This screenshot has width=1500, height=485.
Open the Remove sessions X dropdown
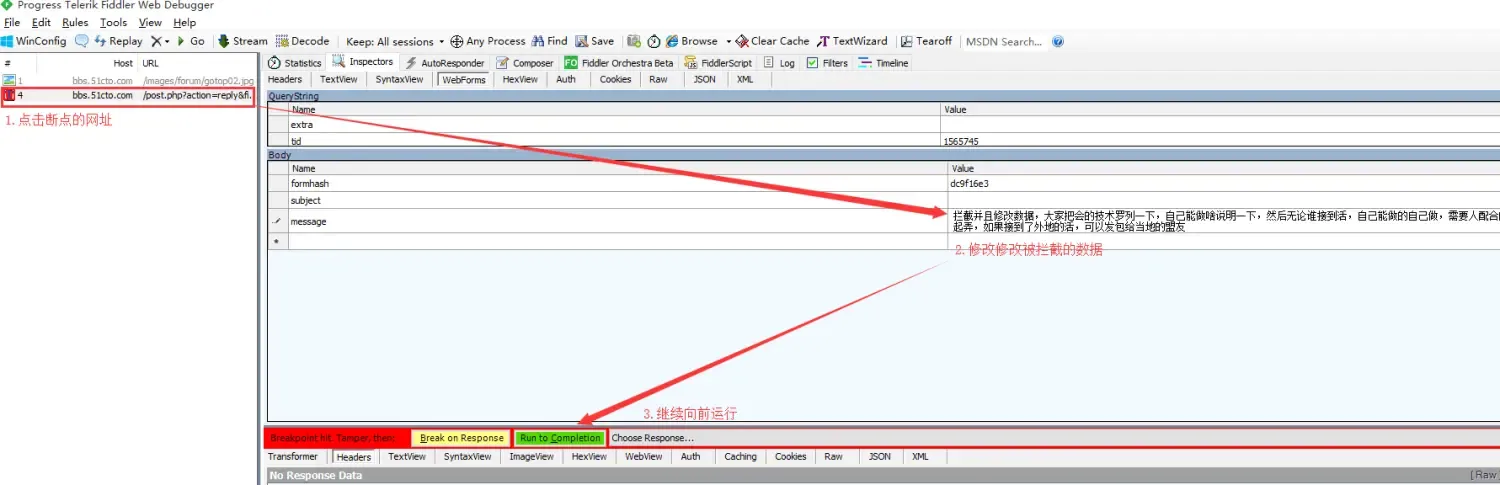pyautogui.click(x=160, y=41)
